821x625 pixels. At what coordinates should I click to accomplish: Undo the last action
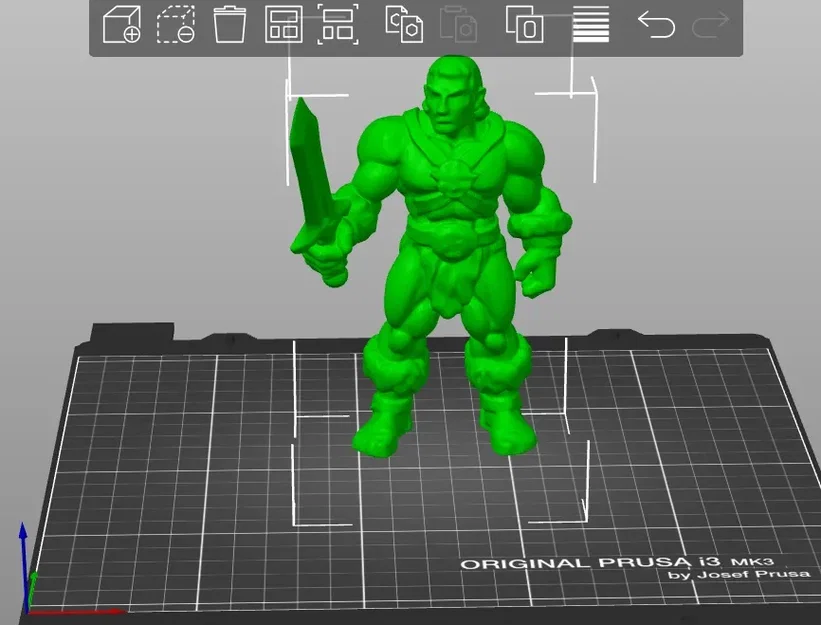point(657,27)
